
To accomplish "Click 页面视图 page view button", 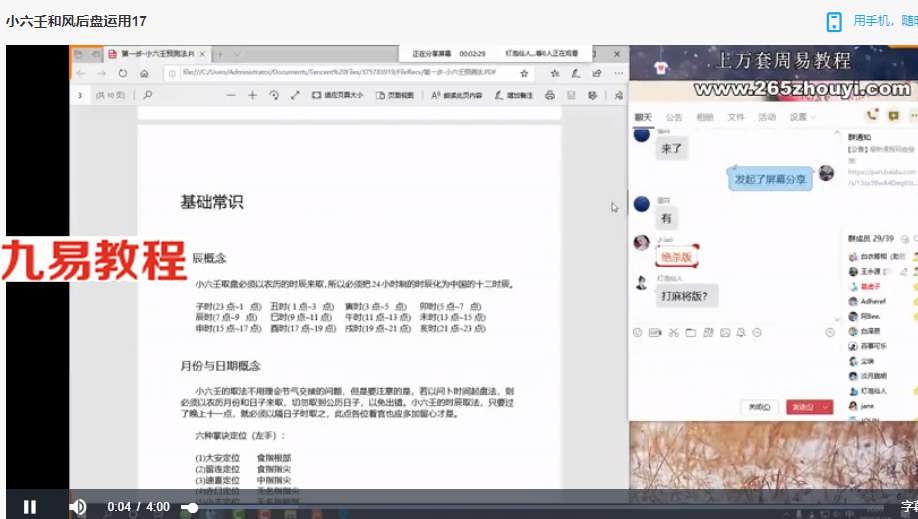I will pos(395,95).
